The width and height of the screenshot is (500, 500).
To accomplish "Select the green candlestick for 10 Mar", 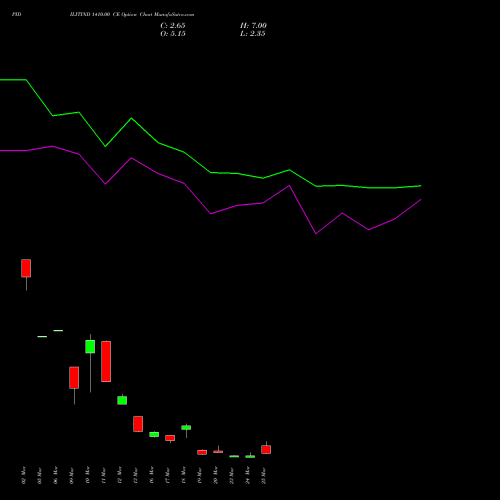I will click(x=90, y=347).
